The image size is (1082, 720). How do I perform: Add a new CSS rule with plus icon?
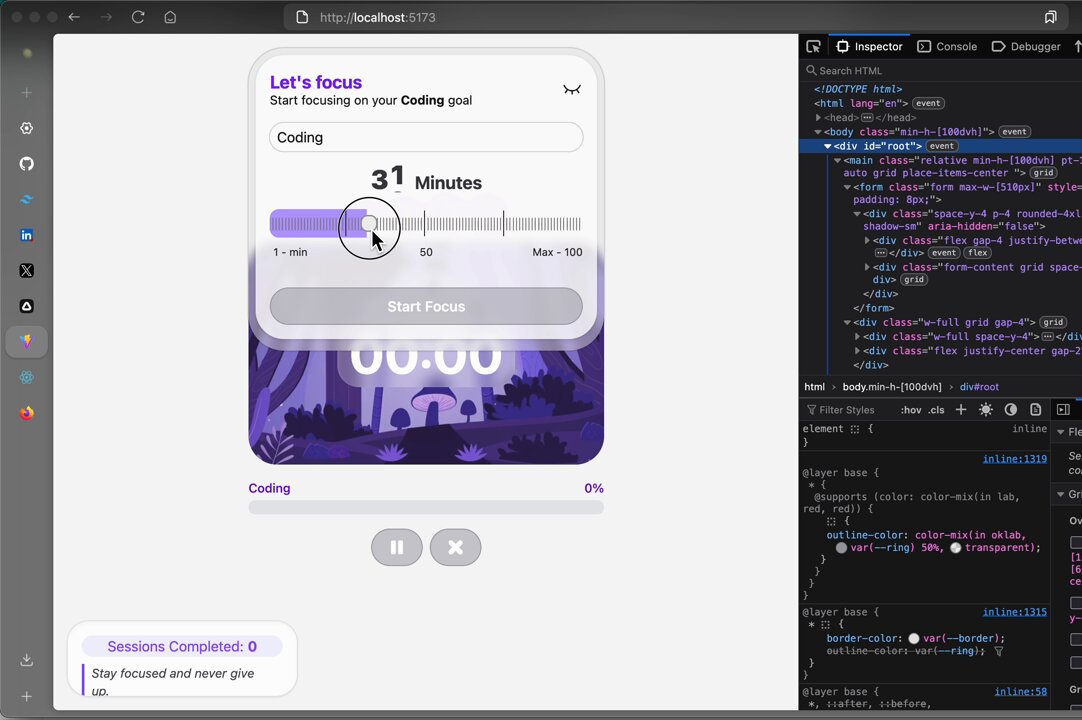961,409
